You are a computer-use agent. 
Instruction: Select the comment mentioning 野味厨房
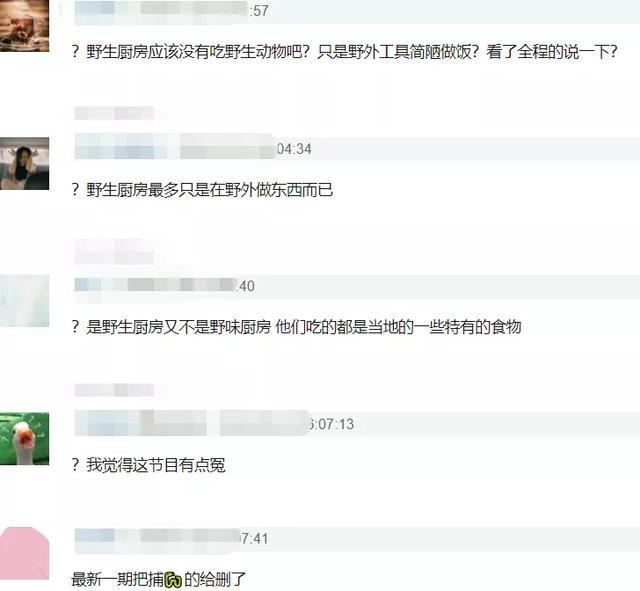point(296,327)
